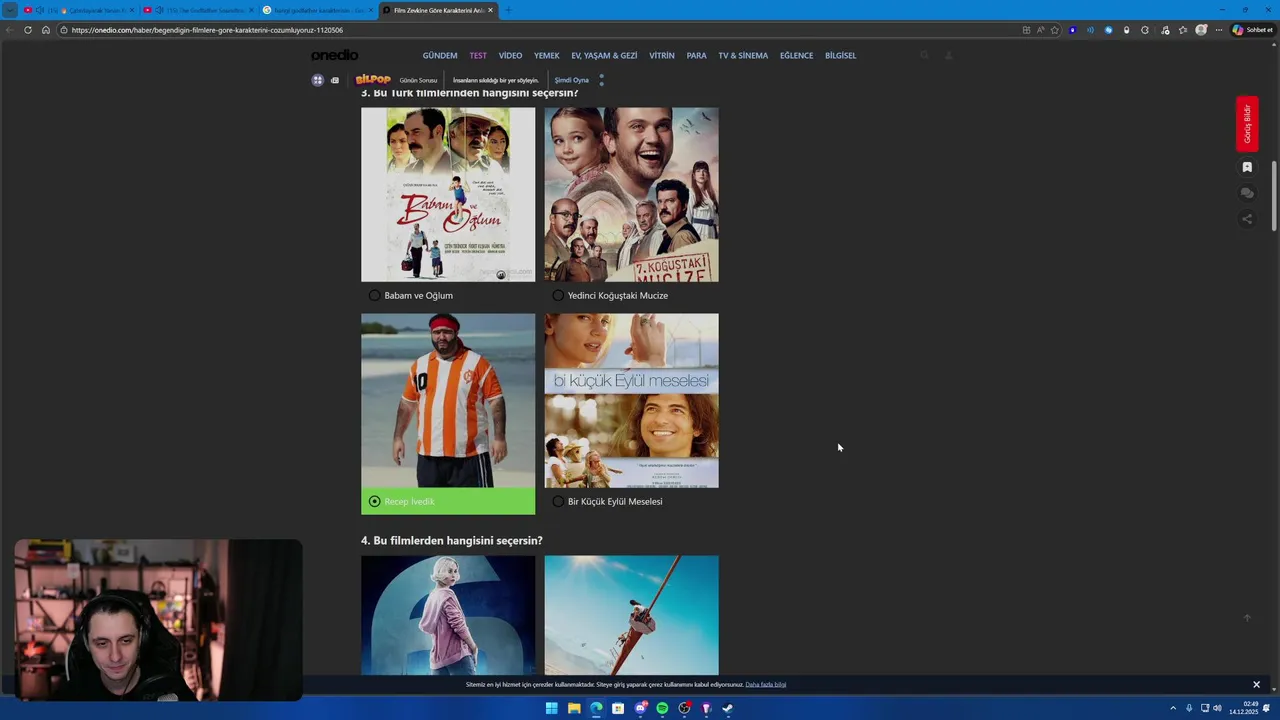Click the Daha fazla bilgi cookie link
1280x720 pixels.
pos(766,685)
